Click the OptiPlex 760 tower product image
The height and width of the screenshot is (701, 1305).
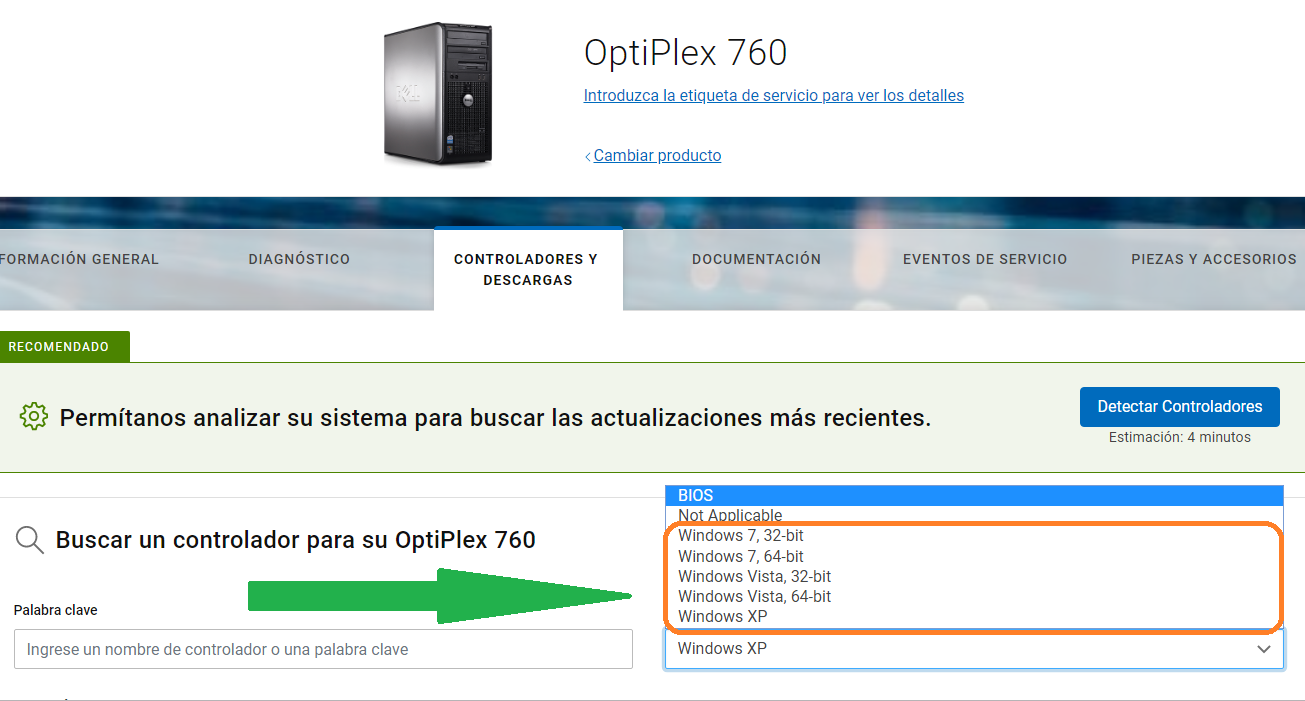click(x=438, y=94)
